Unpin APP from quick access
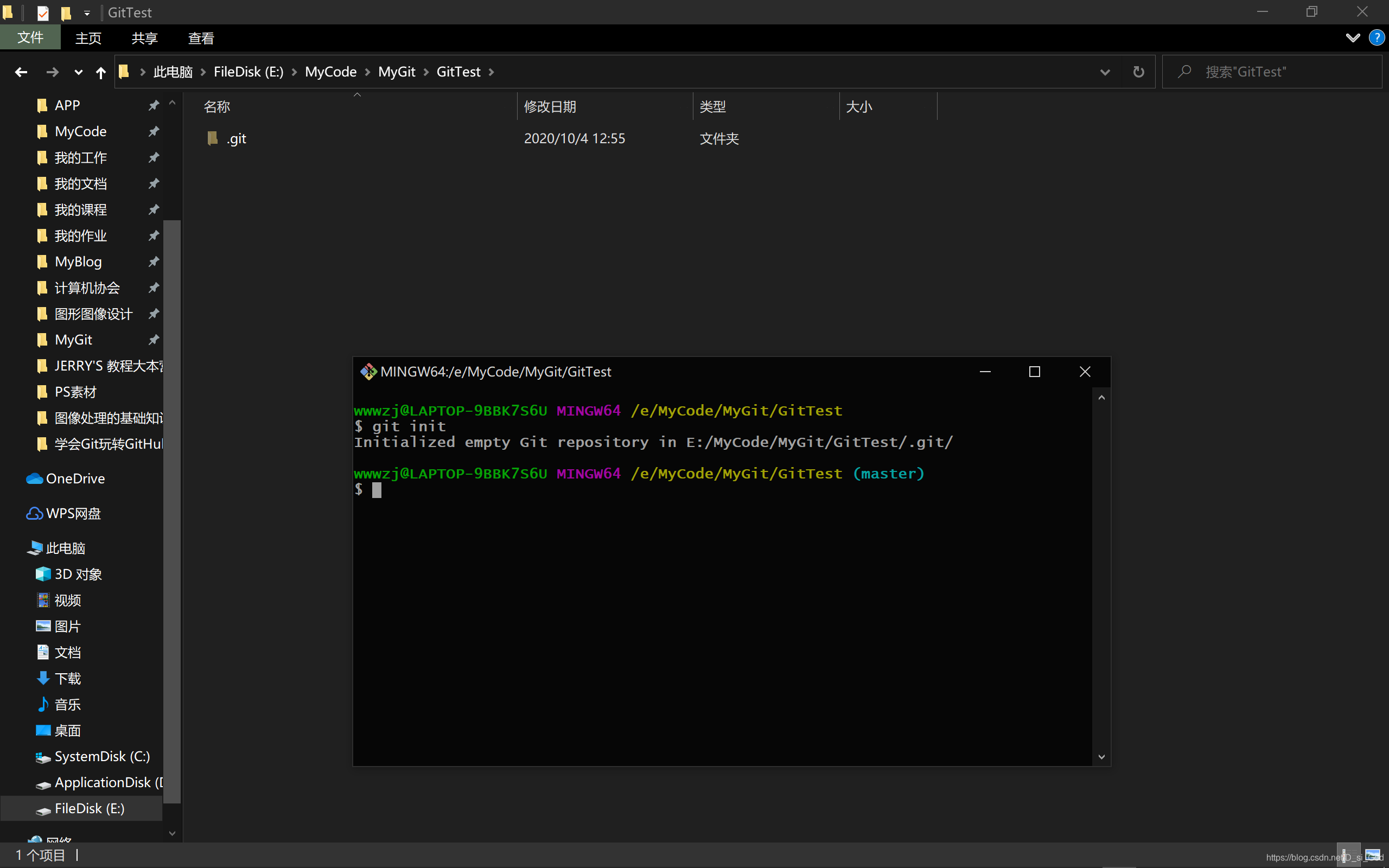 [153, 105]
